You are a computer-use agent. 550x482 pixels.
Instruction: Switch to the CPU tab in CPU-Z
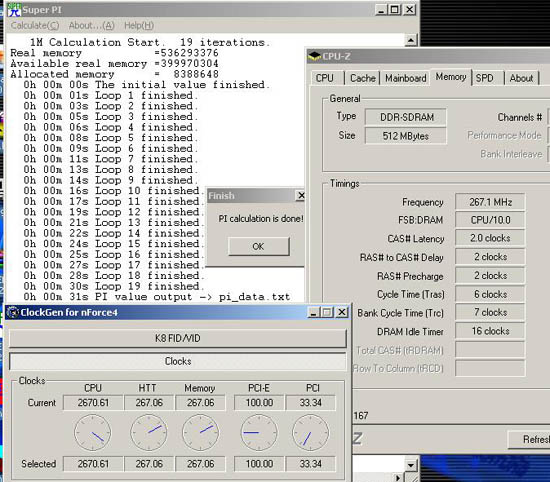click(324, 78)
